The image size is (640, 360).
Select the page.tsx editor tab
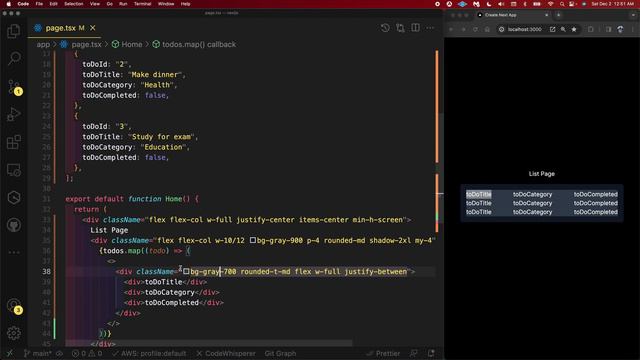pyautogui.click(x=64, y=28)
